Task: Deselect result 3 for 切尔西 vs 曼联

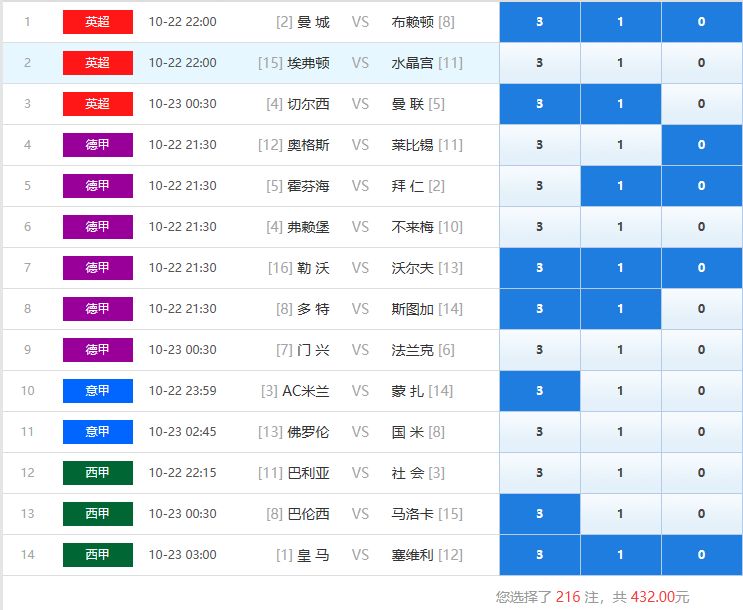Action: tap(540, 104)
